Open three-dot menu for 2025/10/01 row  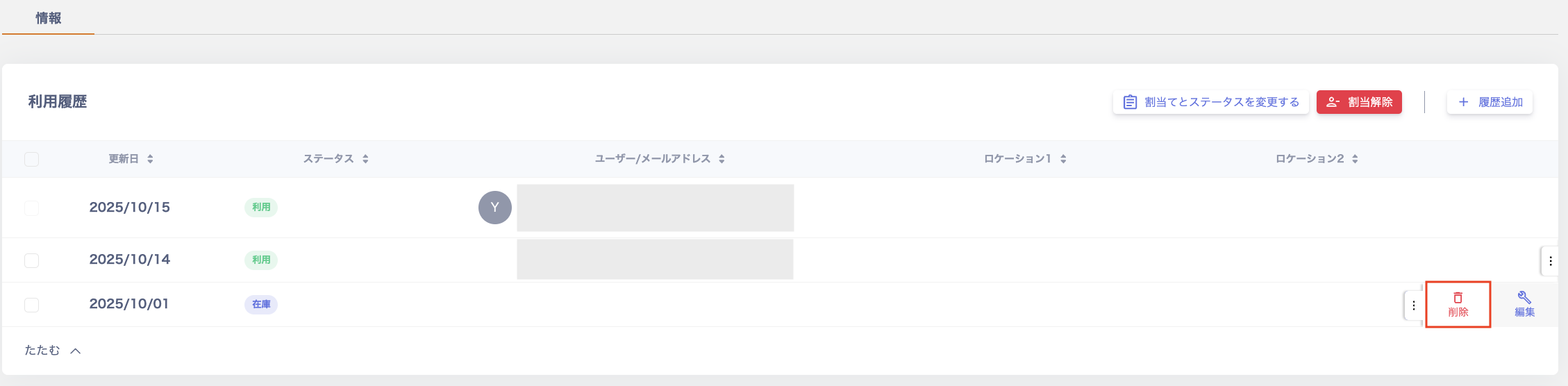click(x=1413, y=305)
